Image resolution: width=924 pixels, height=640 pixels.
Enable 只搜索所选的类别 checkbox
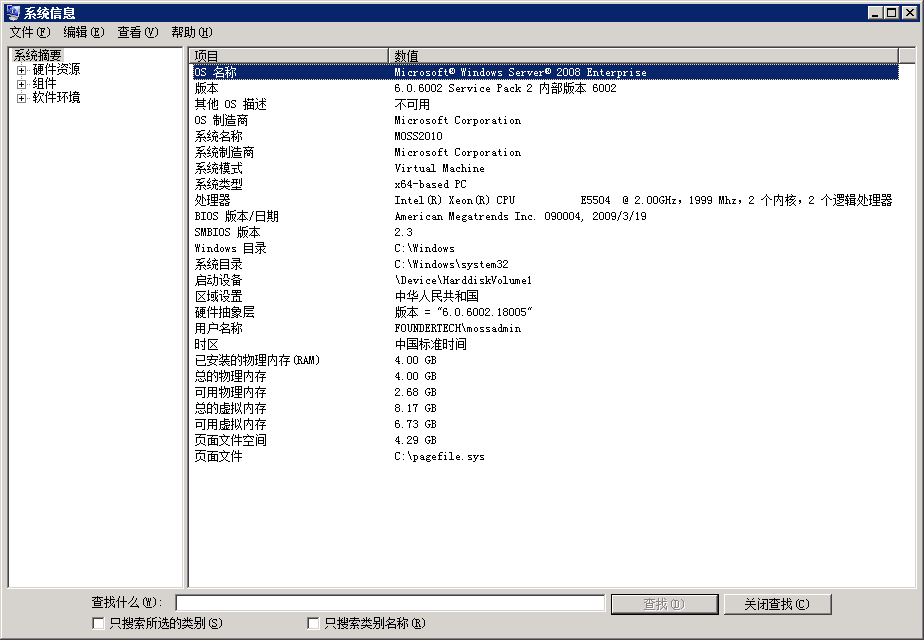98,623
